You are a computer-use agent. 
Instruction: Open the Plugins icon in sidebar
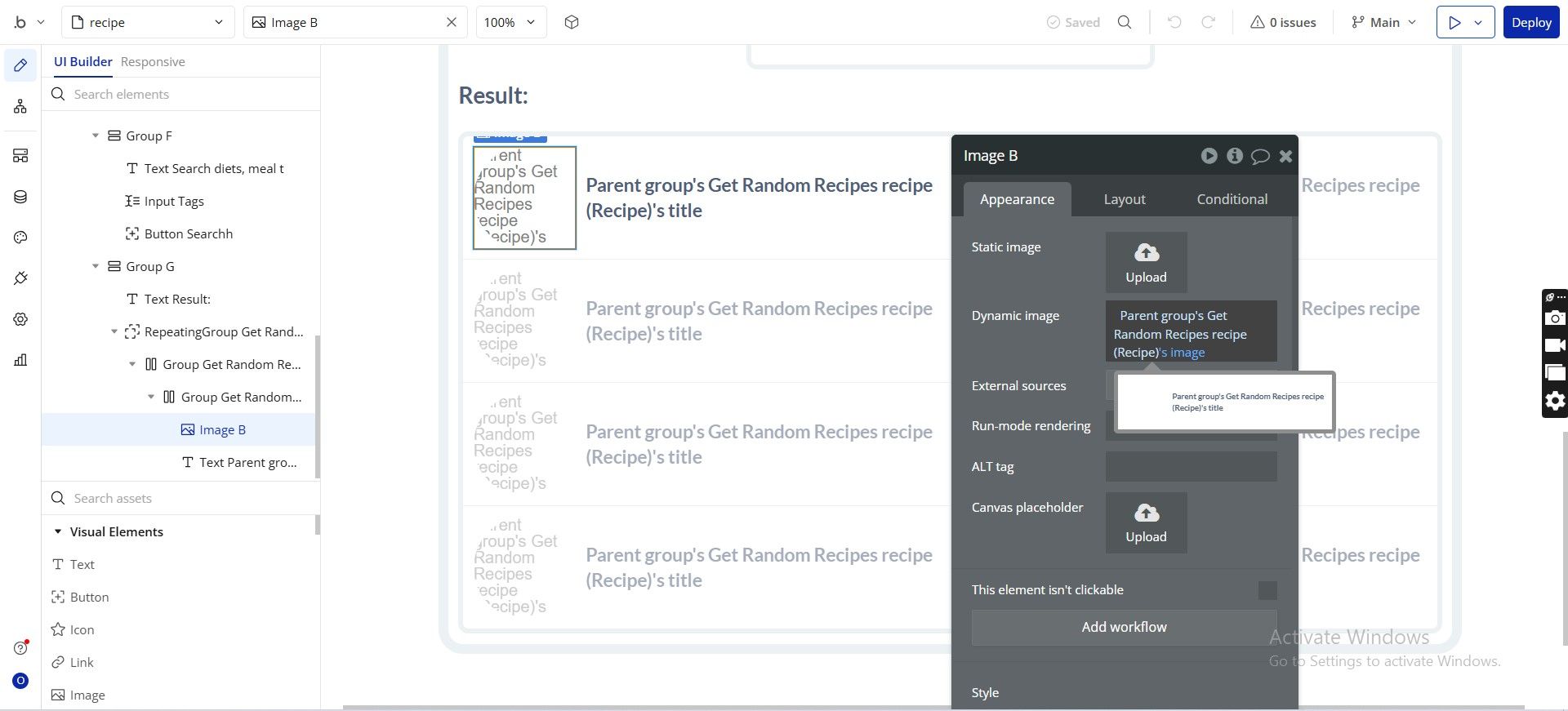20,278
